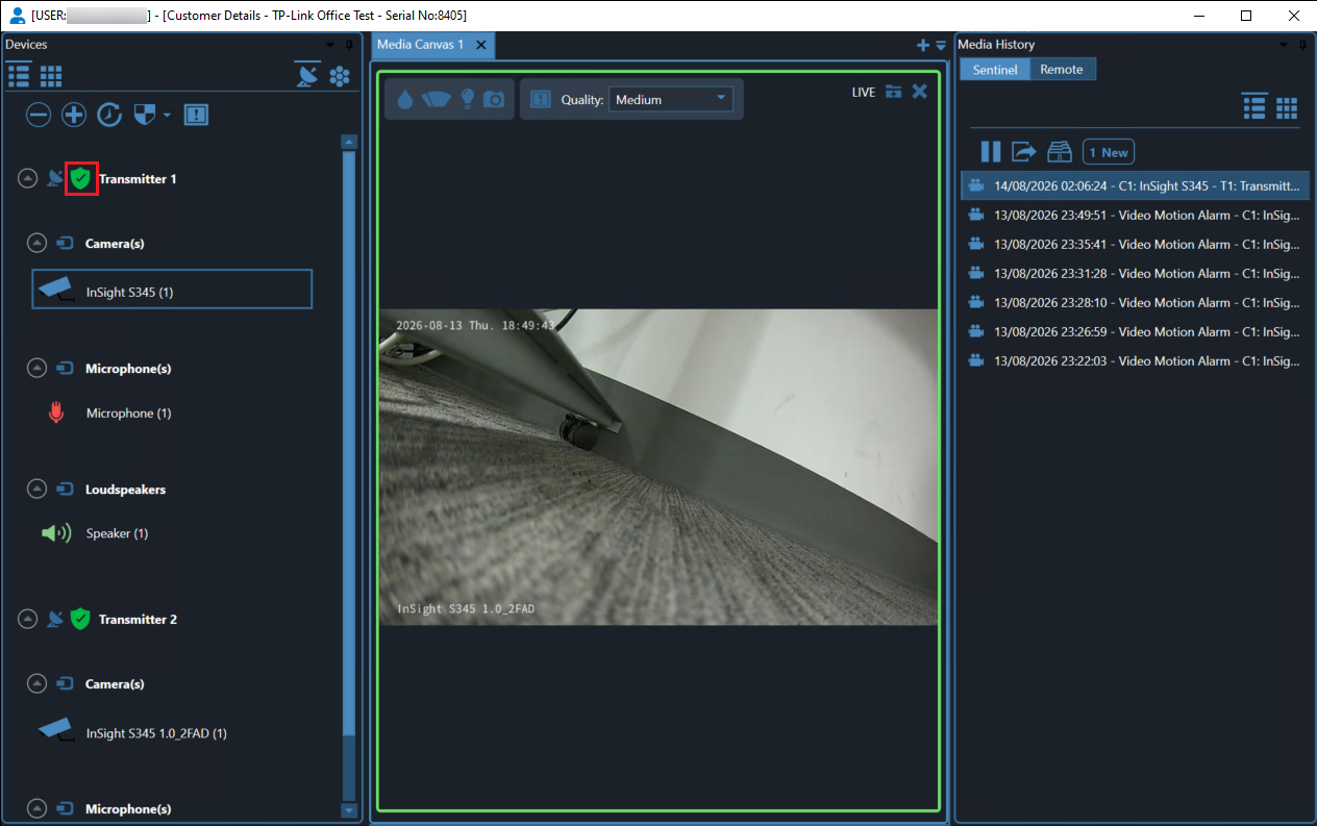1317x826 pixels.
Task: Open Media History panel options dropdown arrow
Action: click(1284, 45)
